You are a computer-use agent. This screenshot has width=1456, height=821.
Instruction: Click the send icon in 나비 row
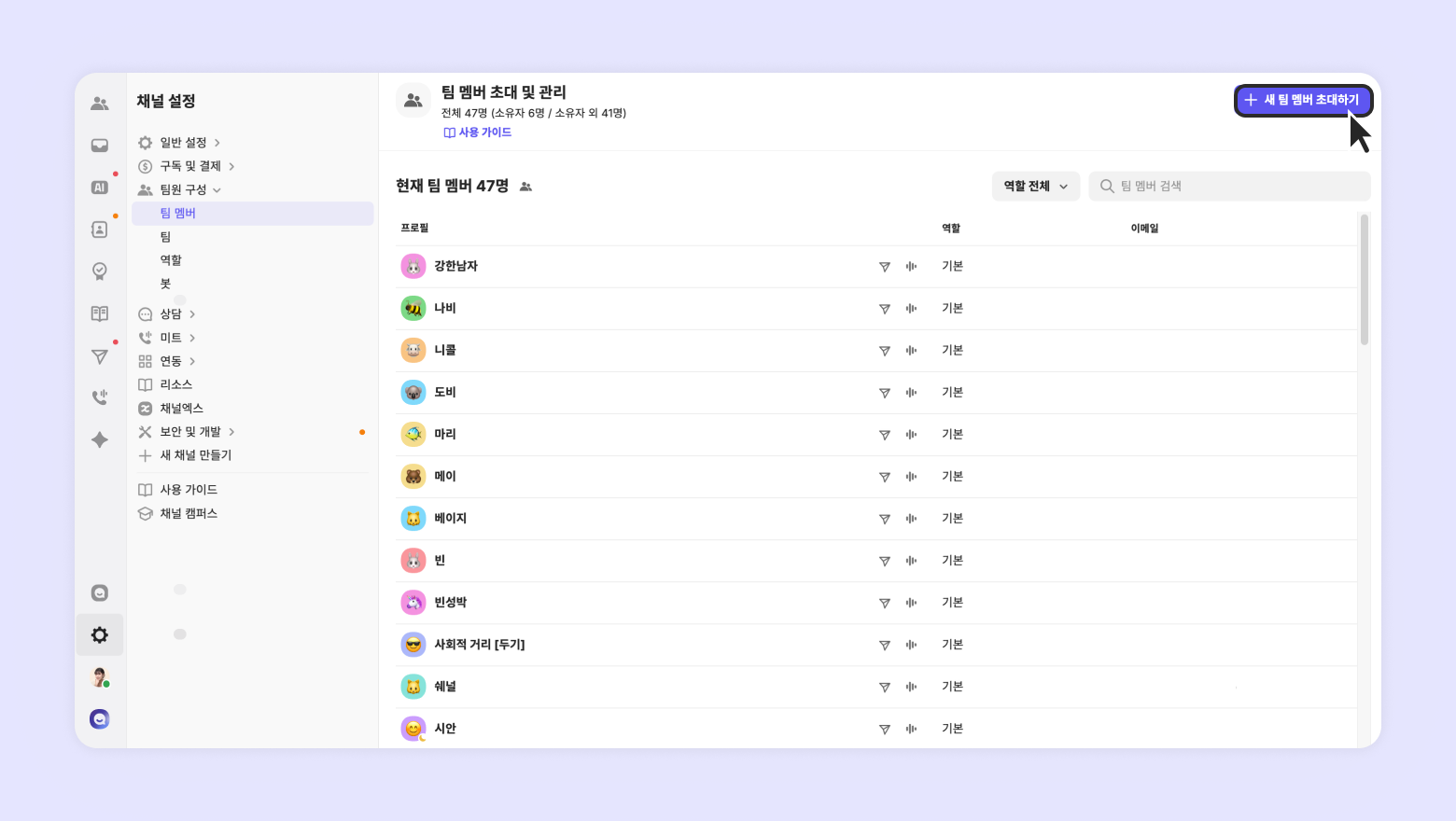(x=884, y=309)
